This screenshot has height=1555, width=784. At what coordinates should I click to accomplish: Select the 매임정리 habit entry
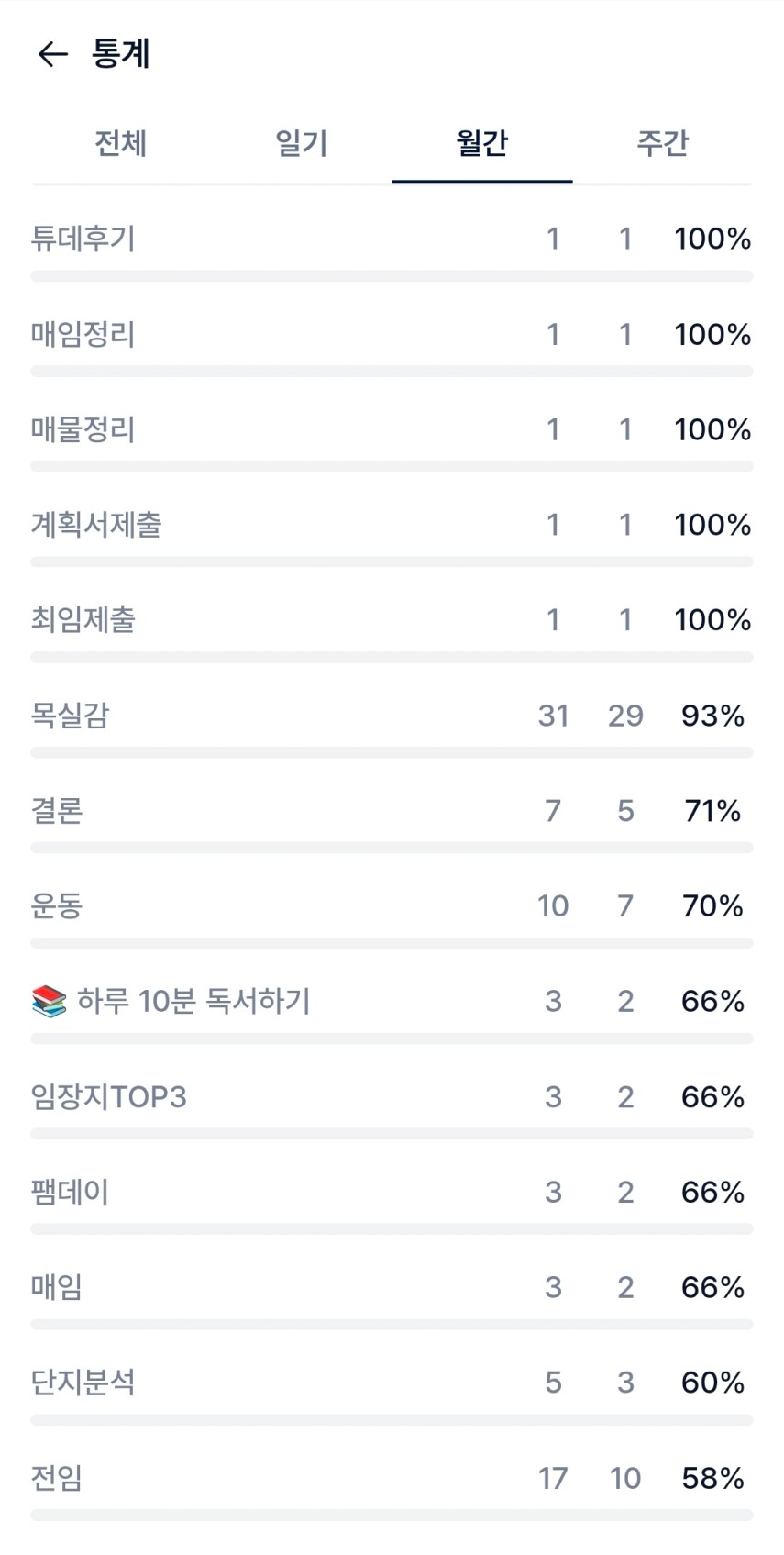(x=83, y=335)
